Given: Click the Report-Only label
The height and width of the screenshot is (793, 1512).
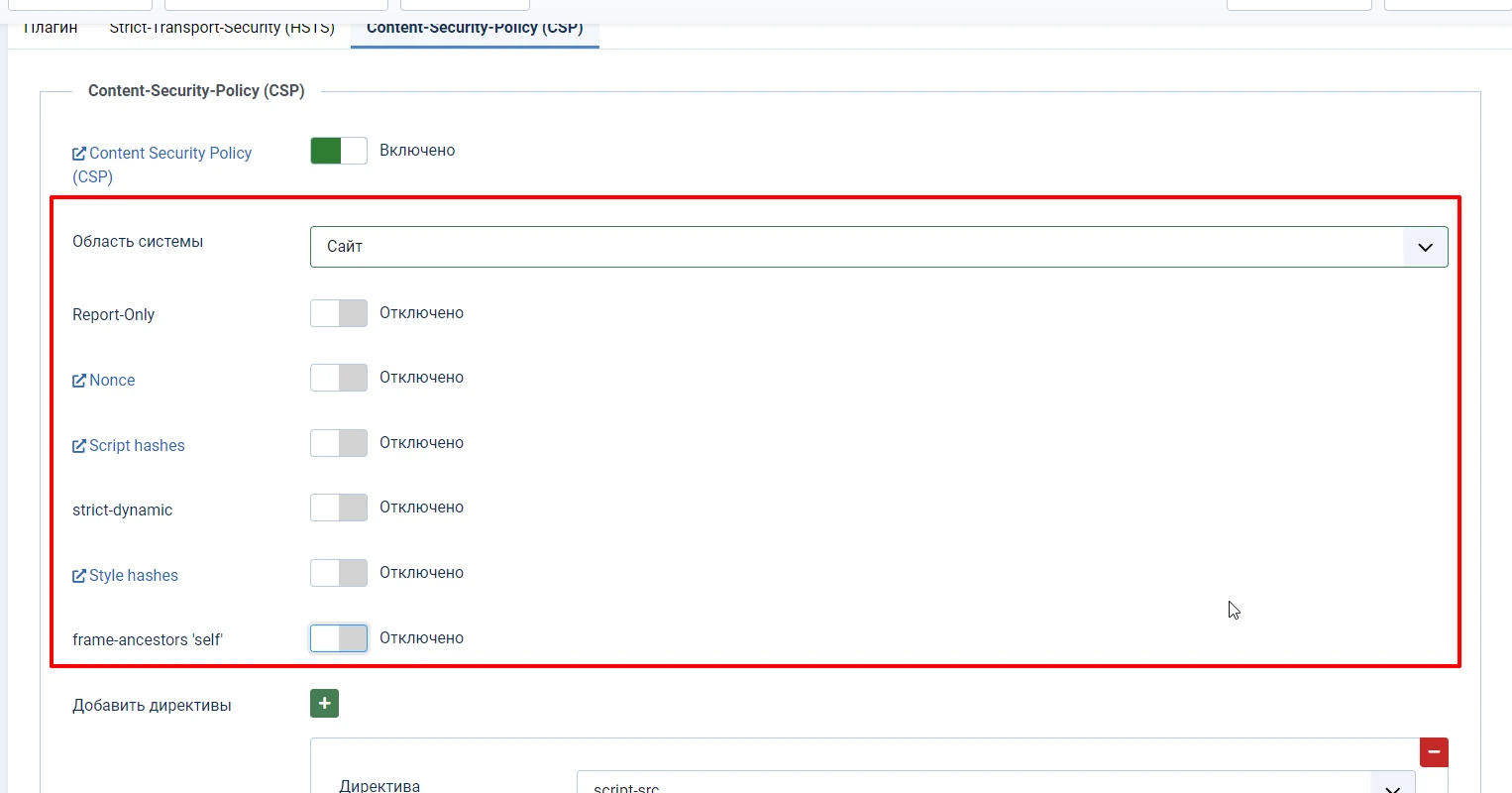Looking at the screenshot, I should tap(113, 315).
